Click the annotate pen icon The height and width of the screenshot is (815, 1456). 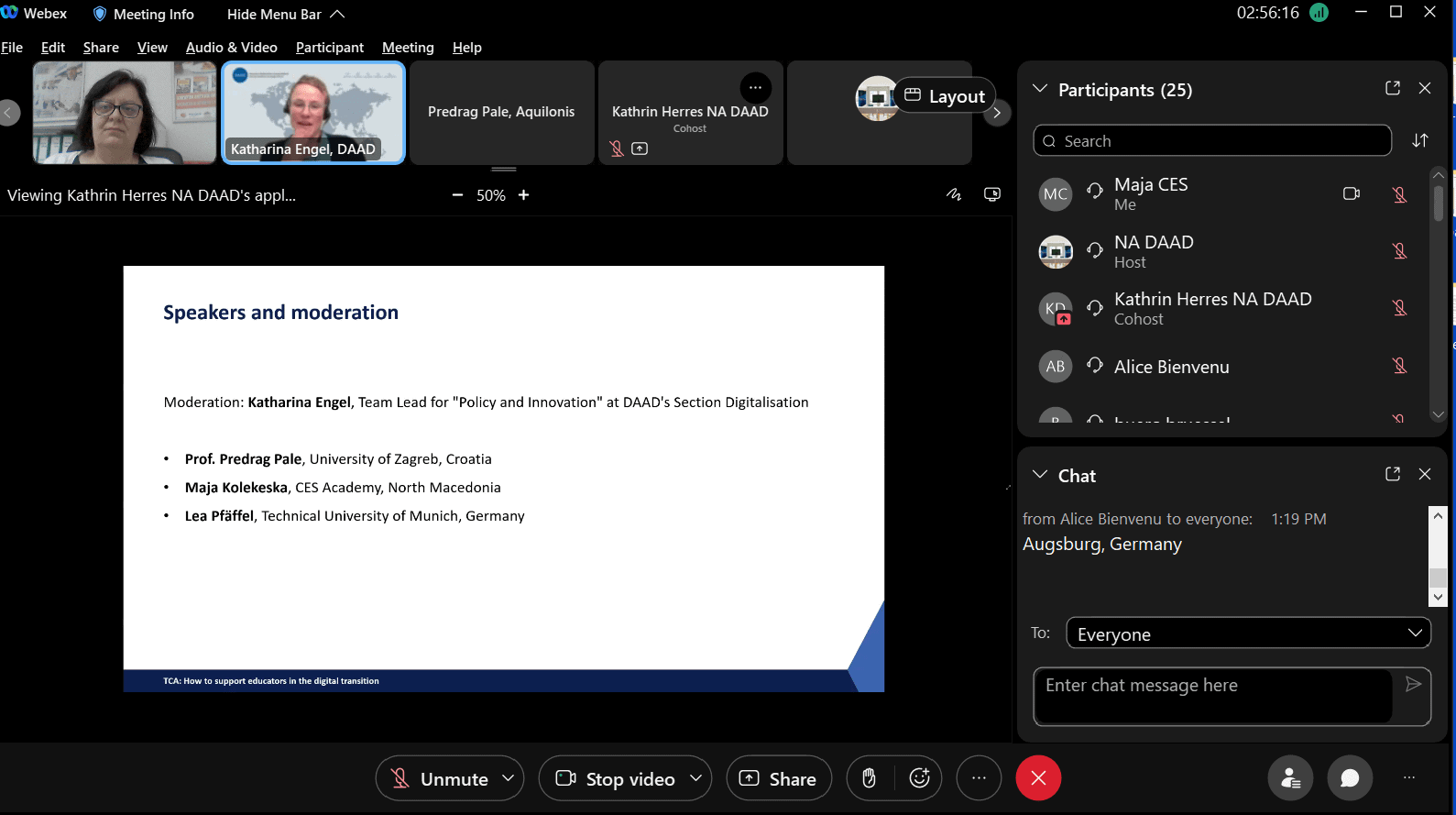[954, 194]
